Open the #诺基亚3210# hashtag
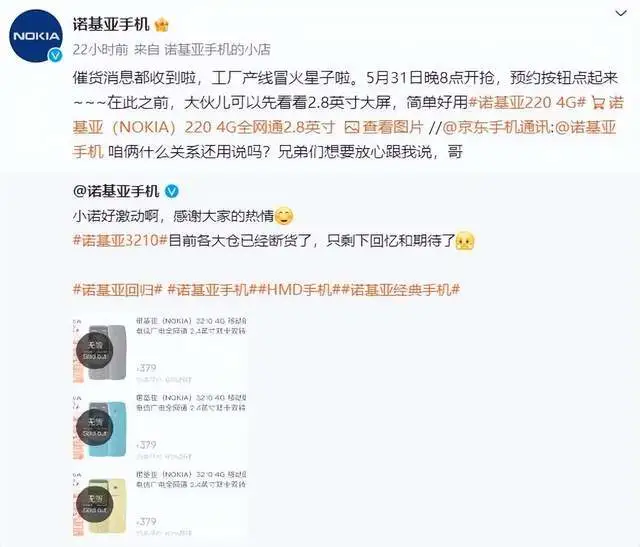This screenshot has height=547, width=640. point(120,240)
